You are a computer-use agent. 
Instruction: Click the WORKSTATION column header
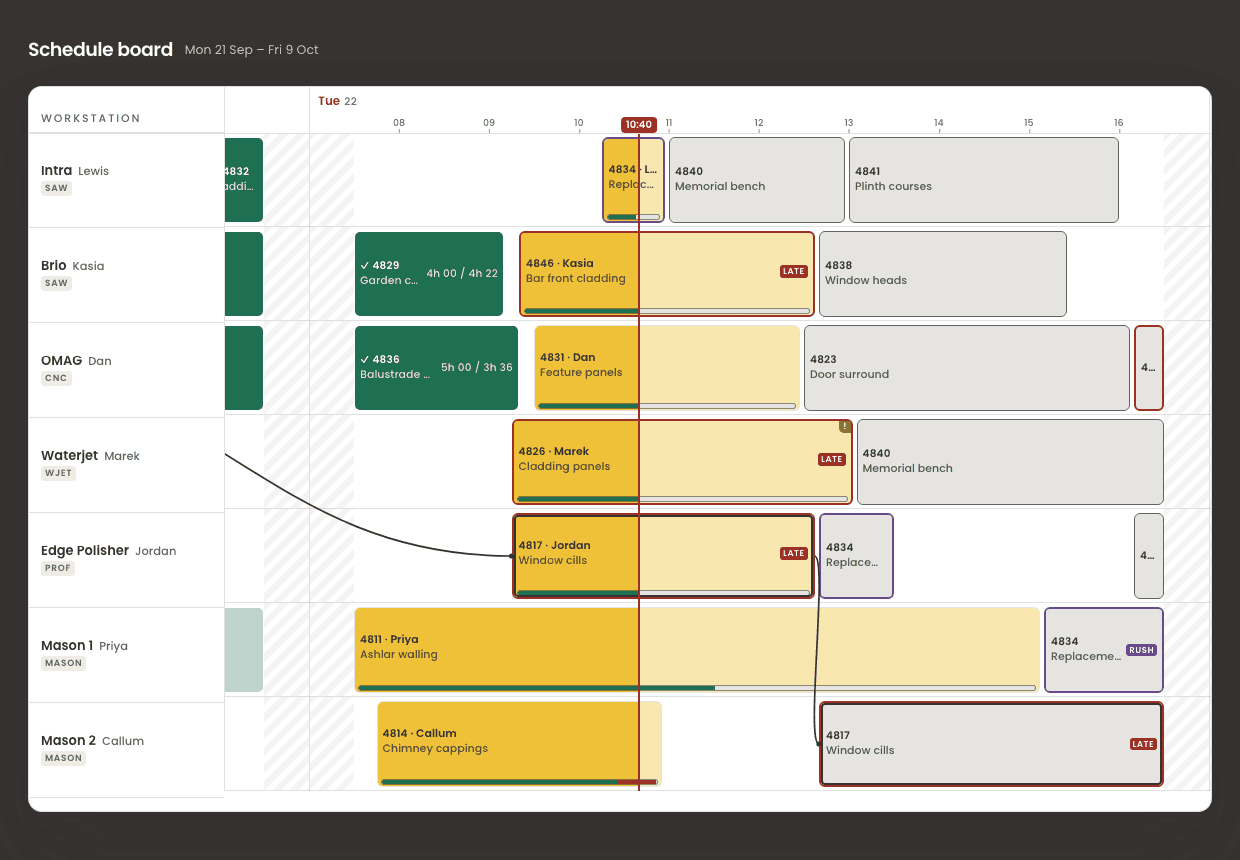(91, 118)
